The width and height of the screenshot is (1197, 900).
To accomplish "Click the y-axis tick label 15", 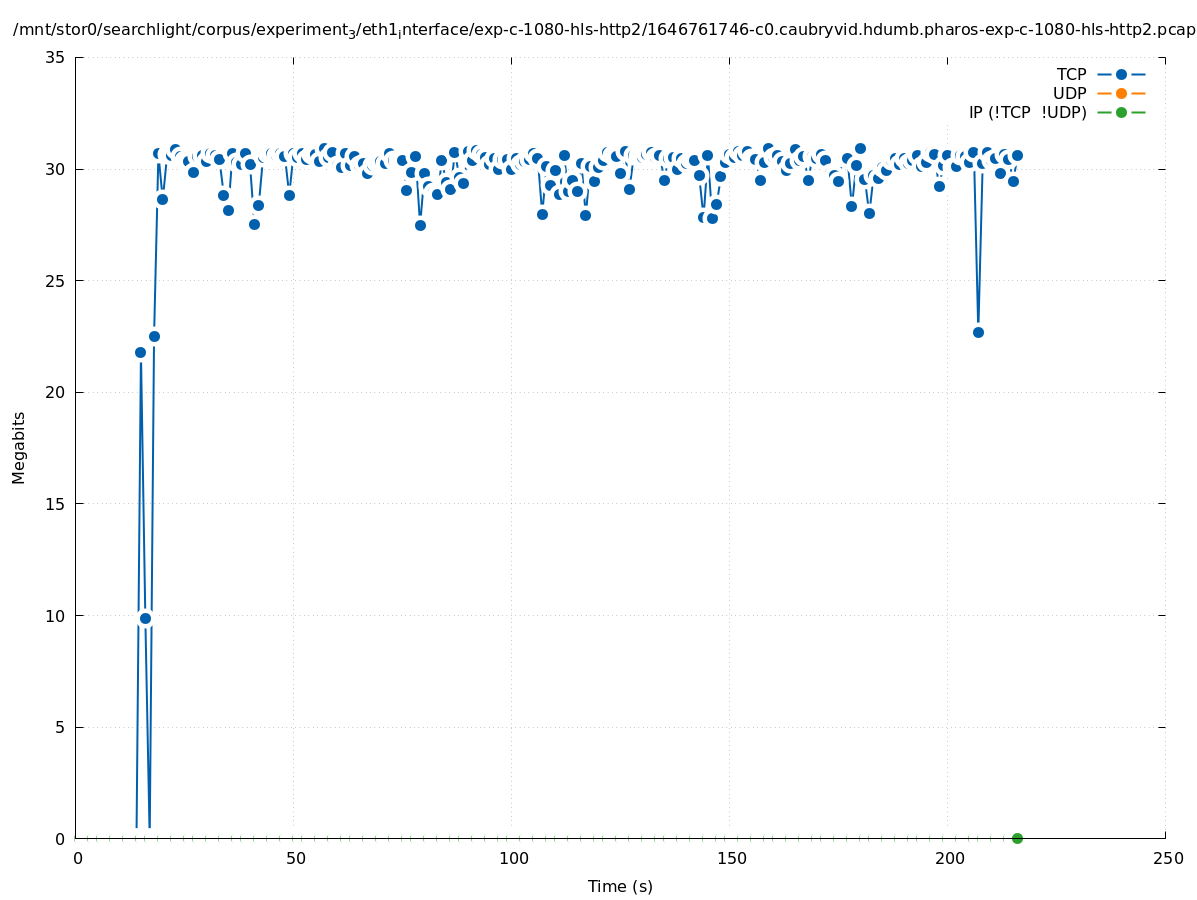I will point(56,504).
